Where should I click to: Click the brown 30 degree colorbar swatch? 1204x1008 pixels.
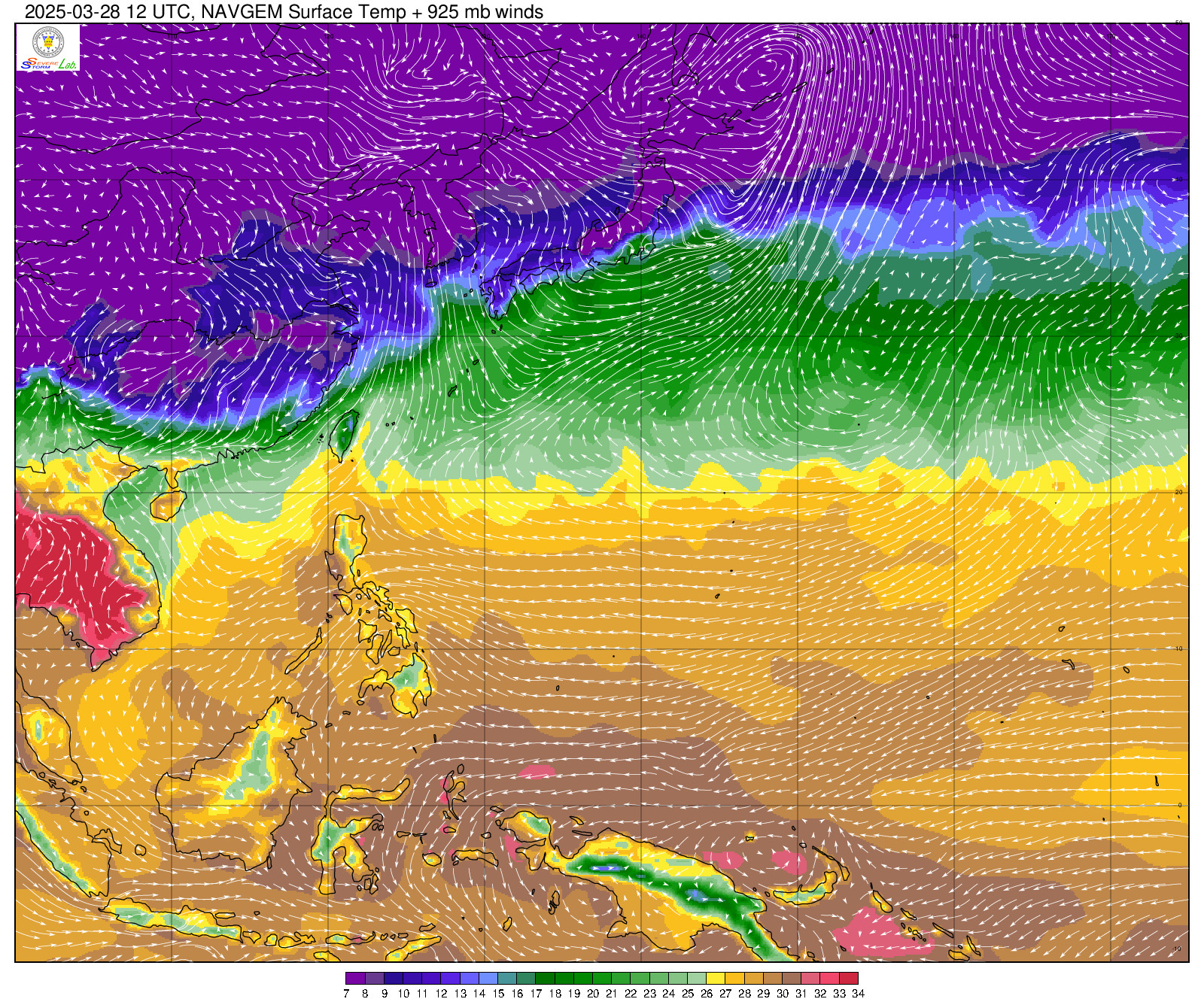(792, 978)
